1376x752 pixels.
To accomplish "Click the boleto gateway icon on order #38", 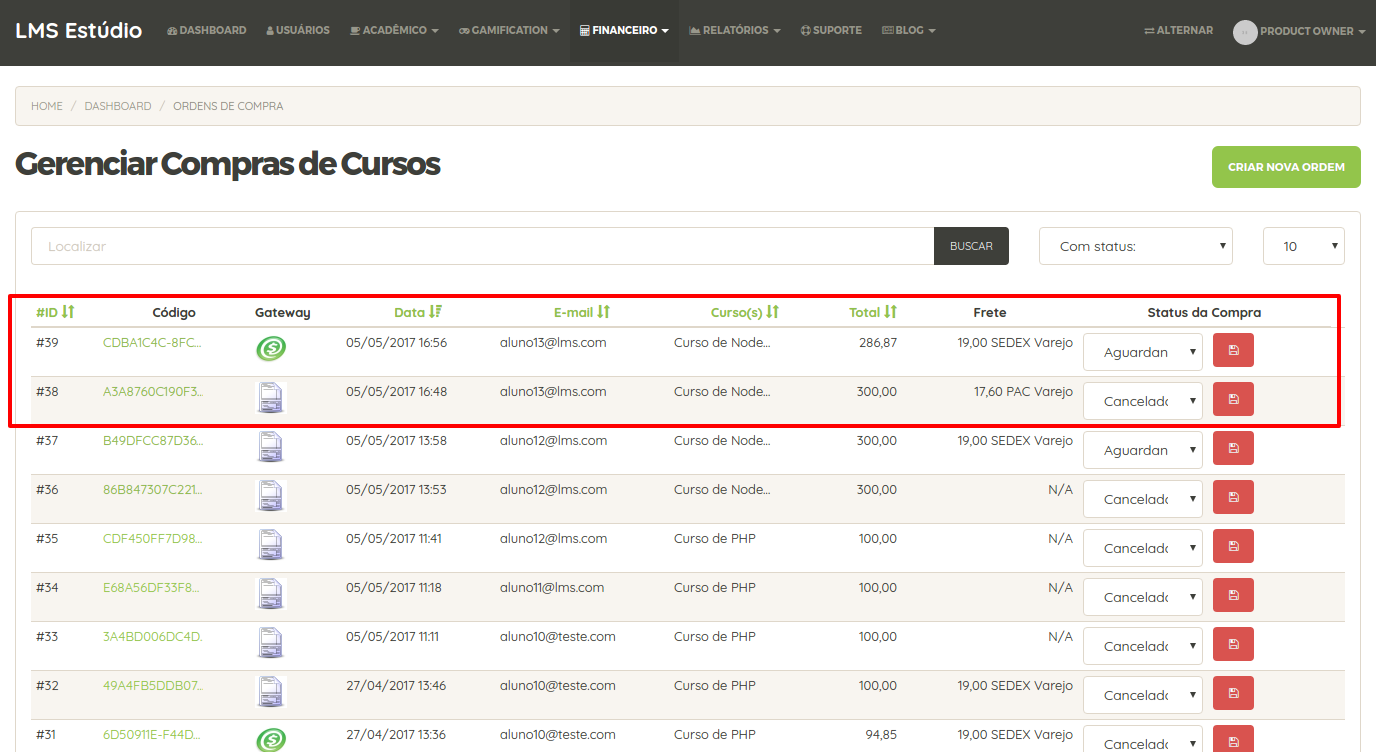I will [271, 398].
